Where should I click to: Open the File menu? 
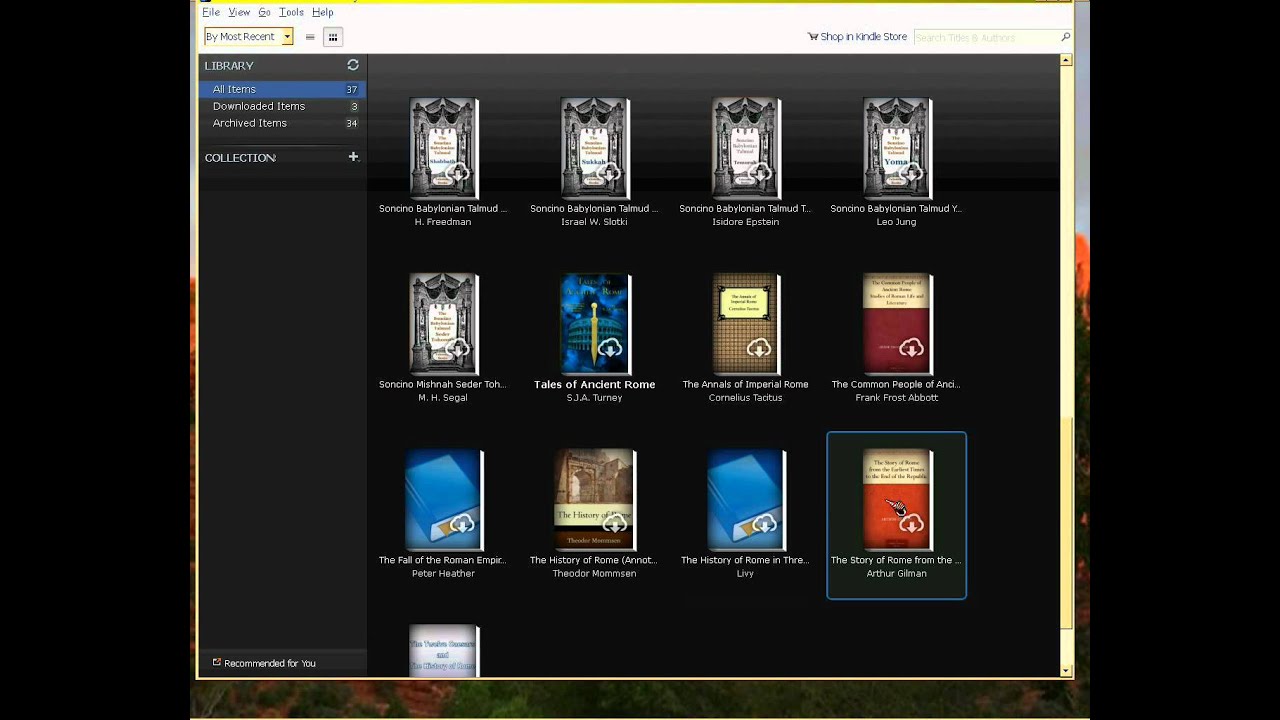211,12
